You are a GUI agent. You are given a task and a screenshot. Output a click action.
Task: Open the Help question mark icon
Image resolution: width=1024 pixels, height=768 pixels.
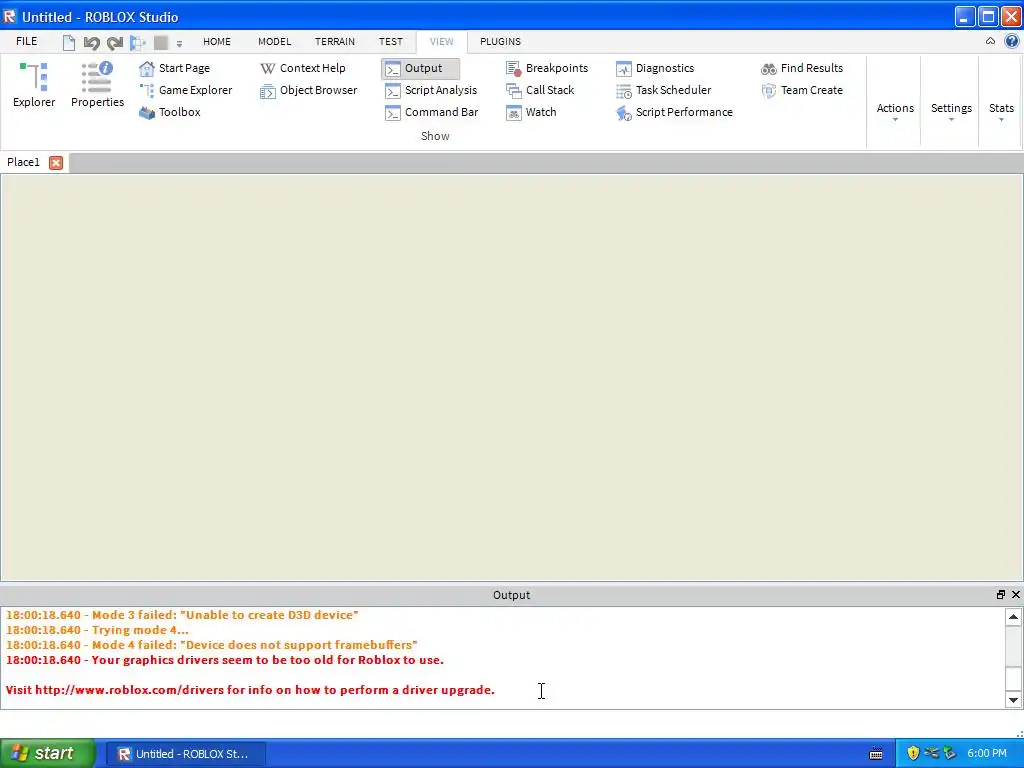1012,41
